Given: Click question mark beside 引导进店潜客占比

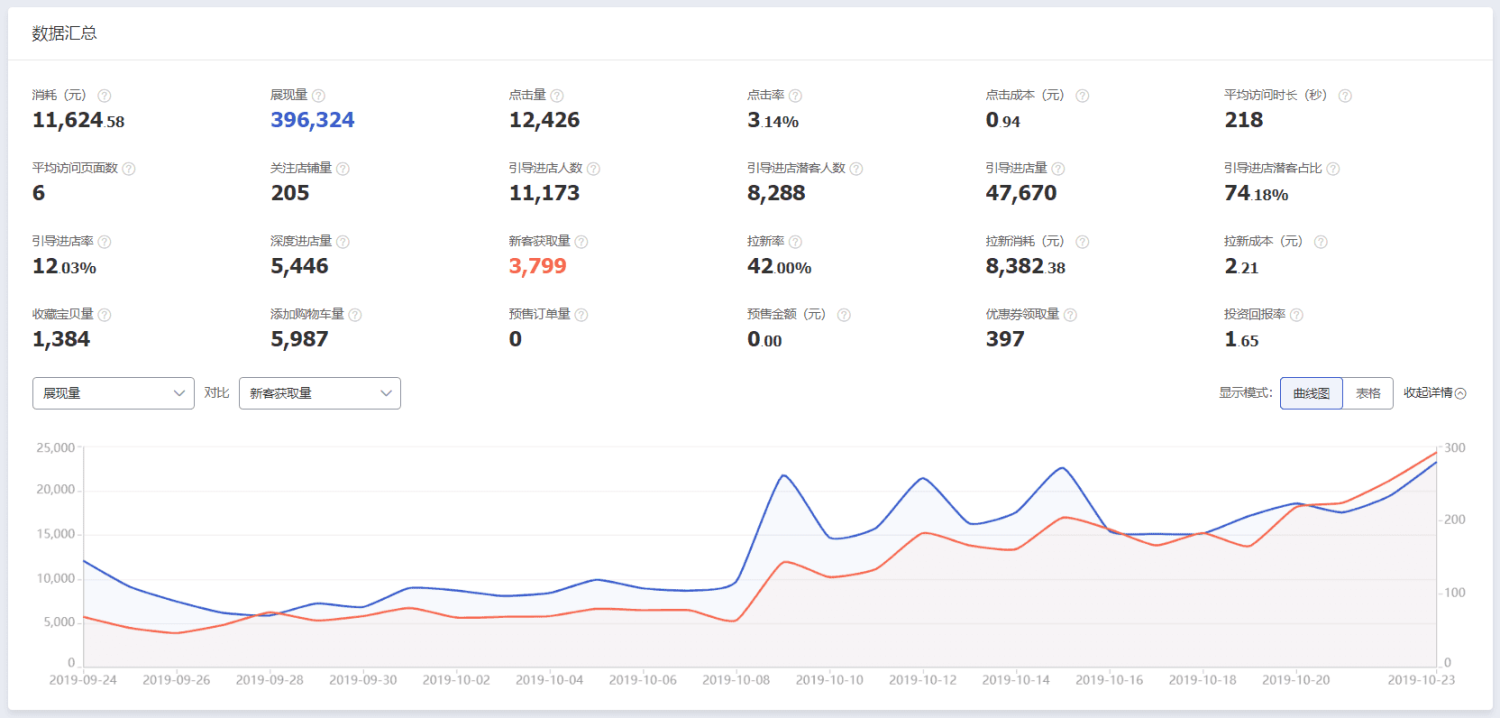Looking at the screenshot, I should click(1333, 169).
